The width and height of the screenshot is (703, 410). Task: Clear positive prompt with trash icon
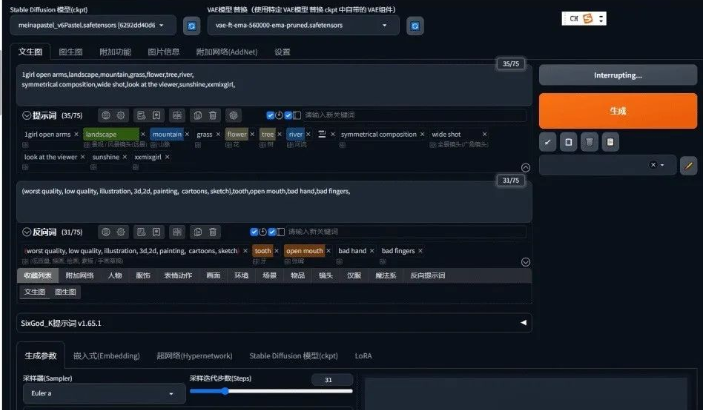click(213, 115)
